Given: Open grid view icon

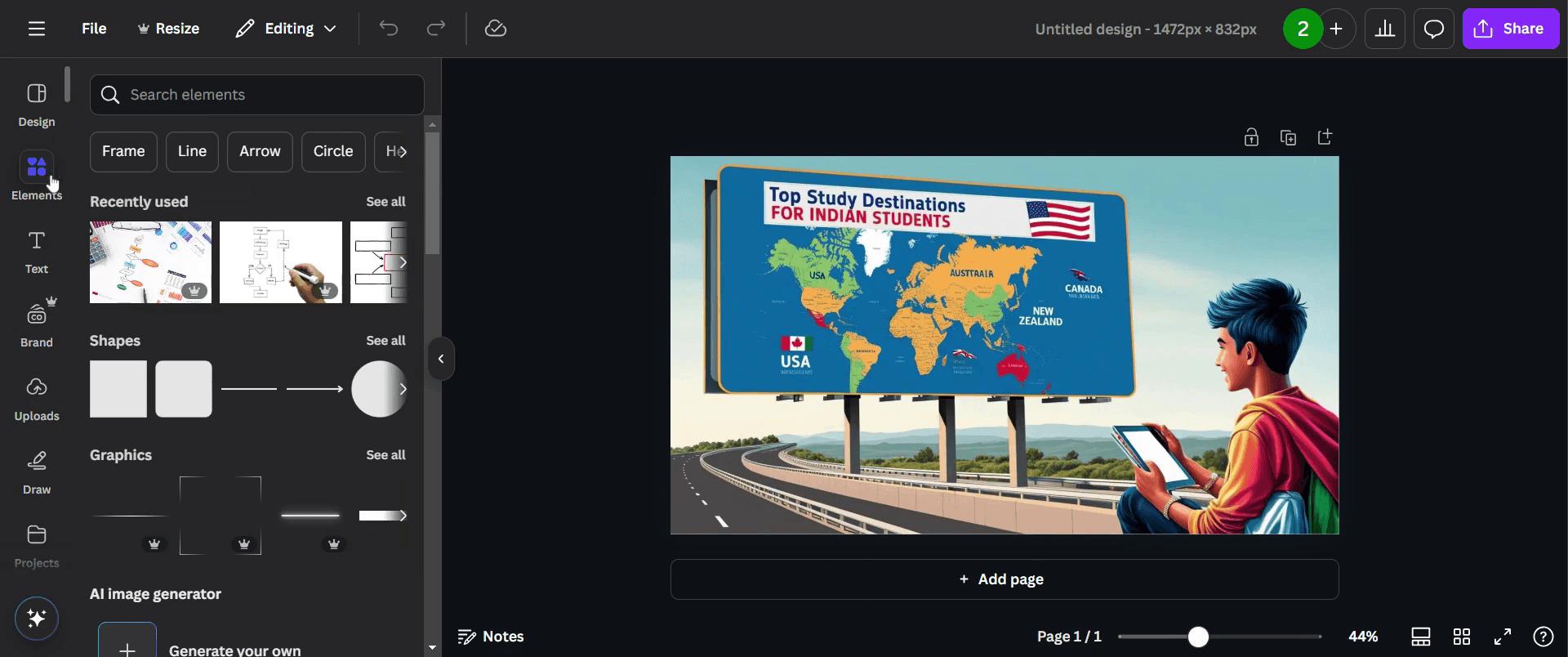Looking at the screenshot, I should click(1462, 637).
